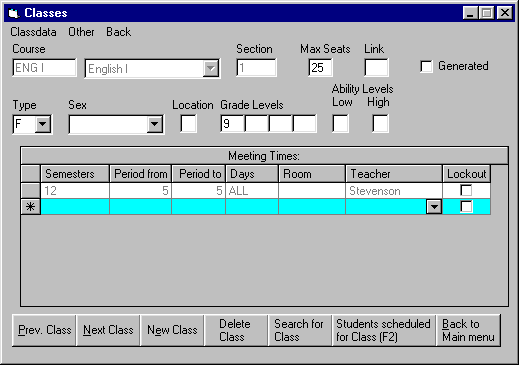The image size is (519, 365).
Task: Open the Classdata menu
Action: (x=33, y=32)
